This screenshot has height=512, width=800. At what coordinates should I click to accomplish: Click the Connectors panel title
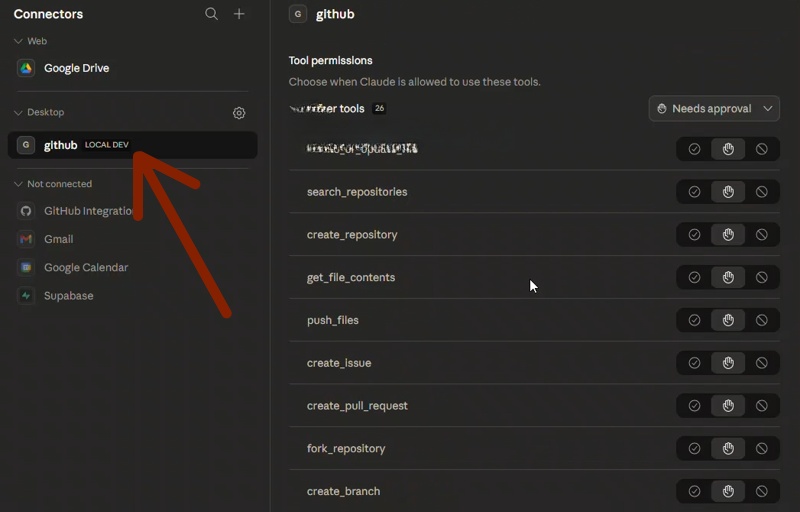coord(48,14)
